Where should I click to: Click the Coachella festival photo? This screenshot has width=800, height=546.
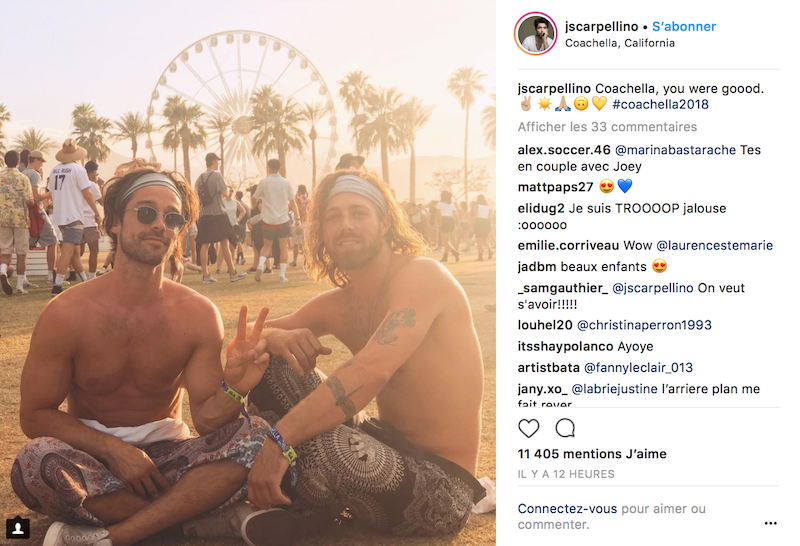(x=248, y=273)
